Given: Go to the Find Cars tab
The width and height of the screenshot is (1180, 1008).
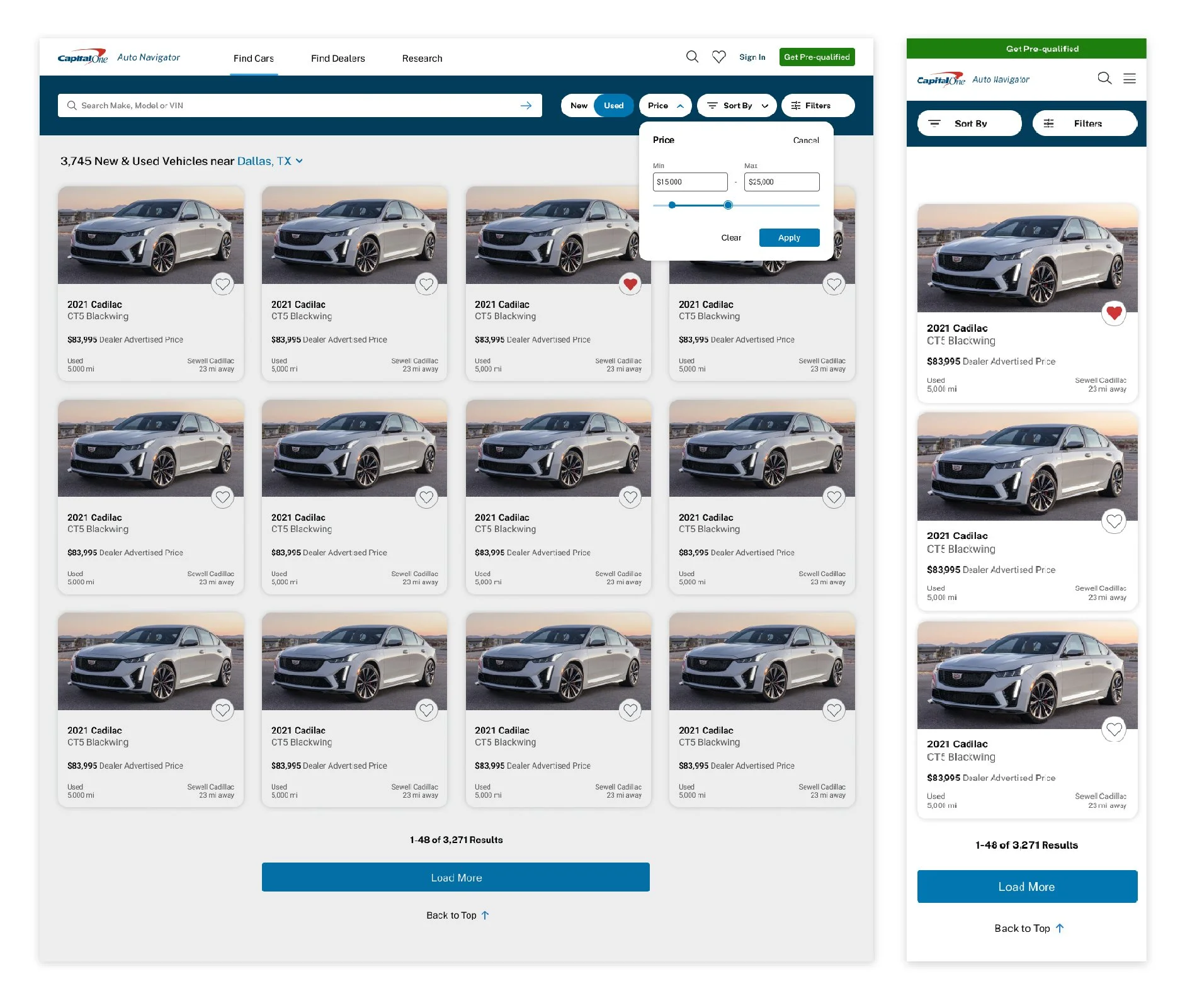Looking at the screenshot, I should click(254, 59).
